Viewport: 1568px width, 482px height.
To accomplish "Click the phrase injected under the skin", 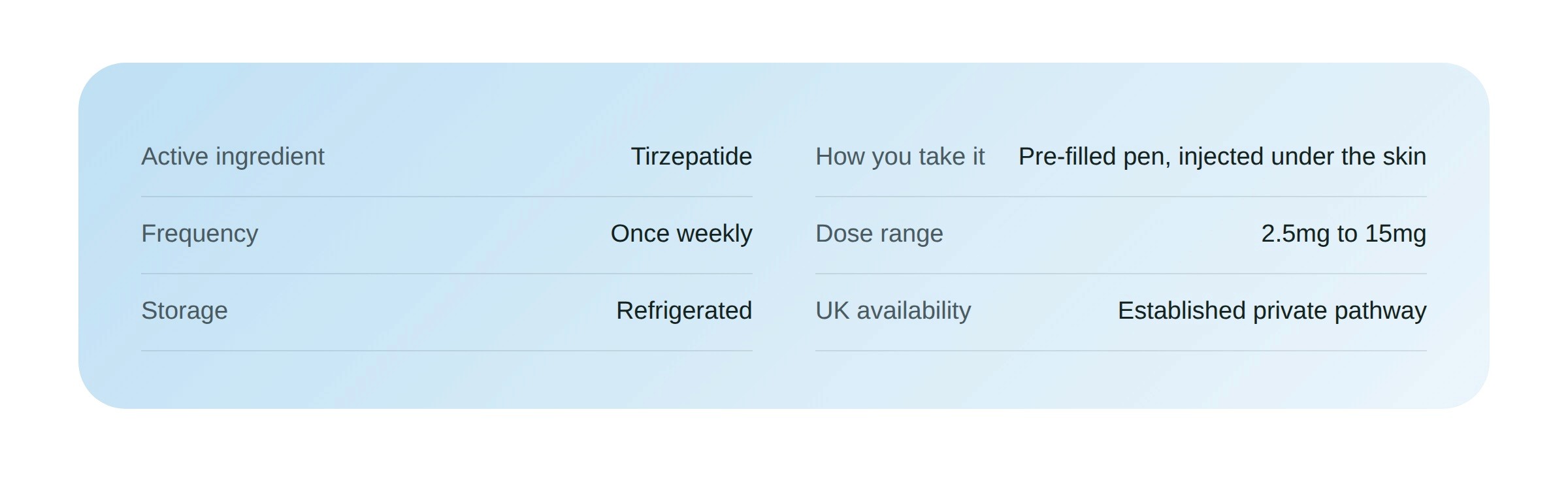I will pos(1302,157).
